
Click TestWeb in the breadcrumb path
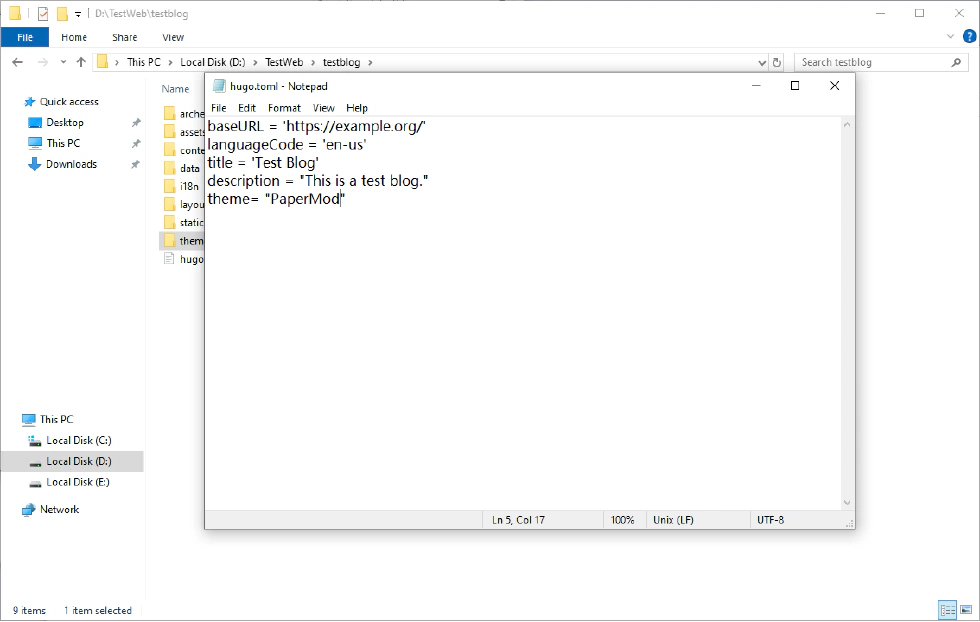284,62
